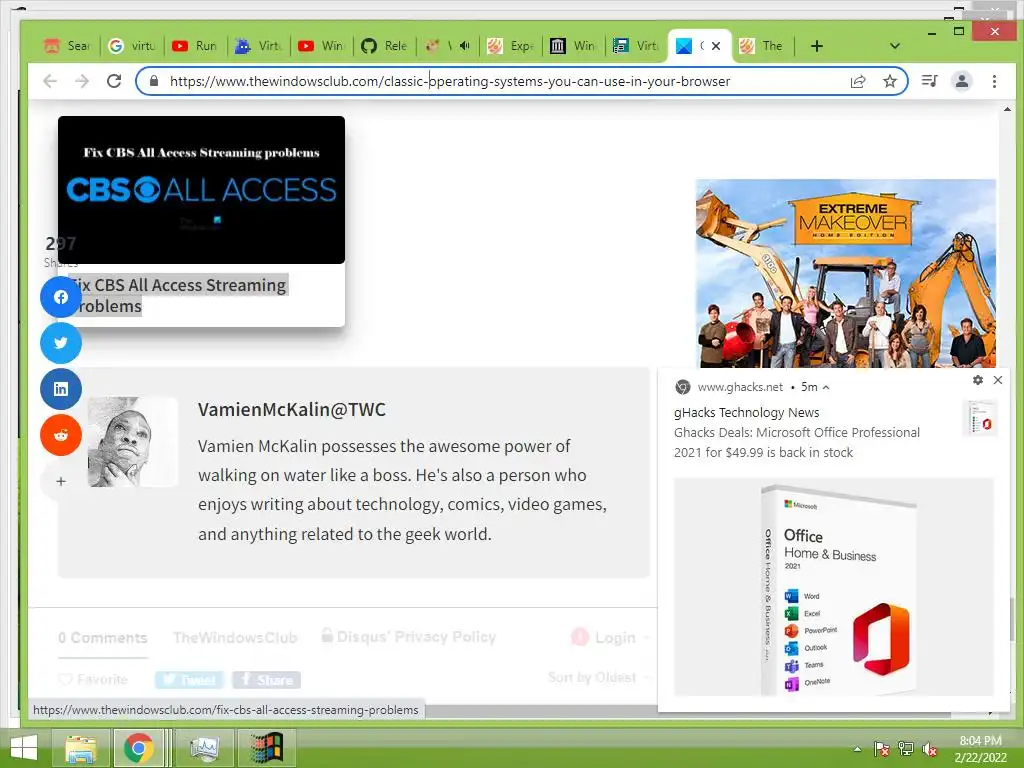Tweet this discussion
The image size is (1024, 768).
pos(189,680)
